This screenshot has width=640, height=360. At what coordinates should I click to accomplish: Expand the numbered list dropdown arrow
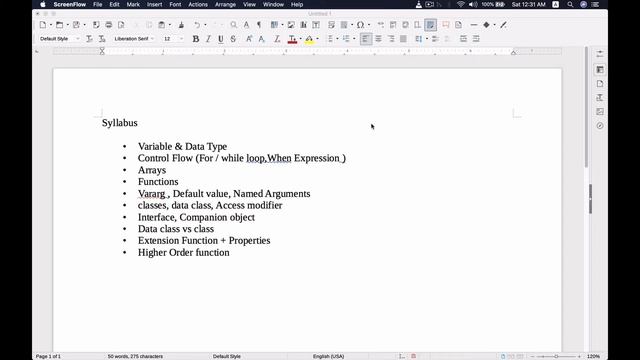[354, 39]
